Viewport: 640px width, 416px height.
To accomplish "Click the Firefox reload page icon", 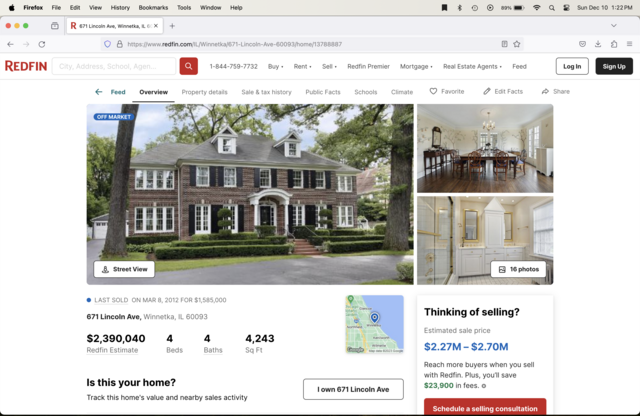I will [42, 44].
